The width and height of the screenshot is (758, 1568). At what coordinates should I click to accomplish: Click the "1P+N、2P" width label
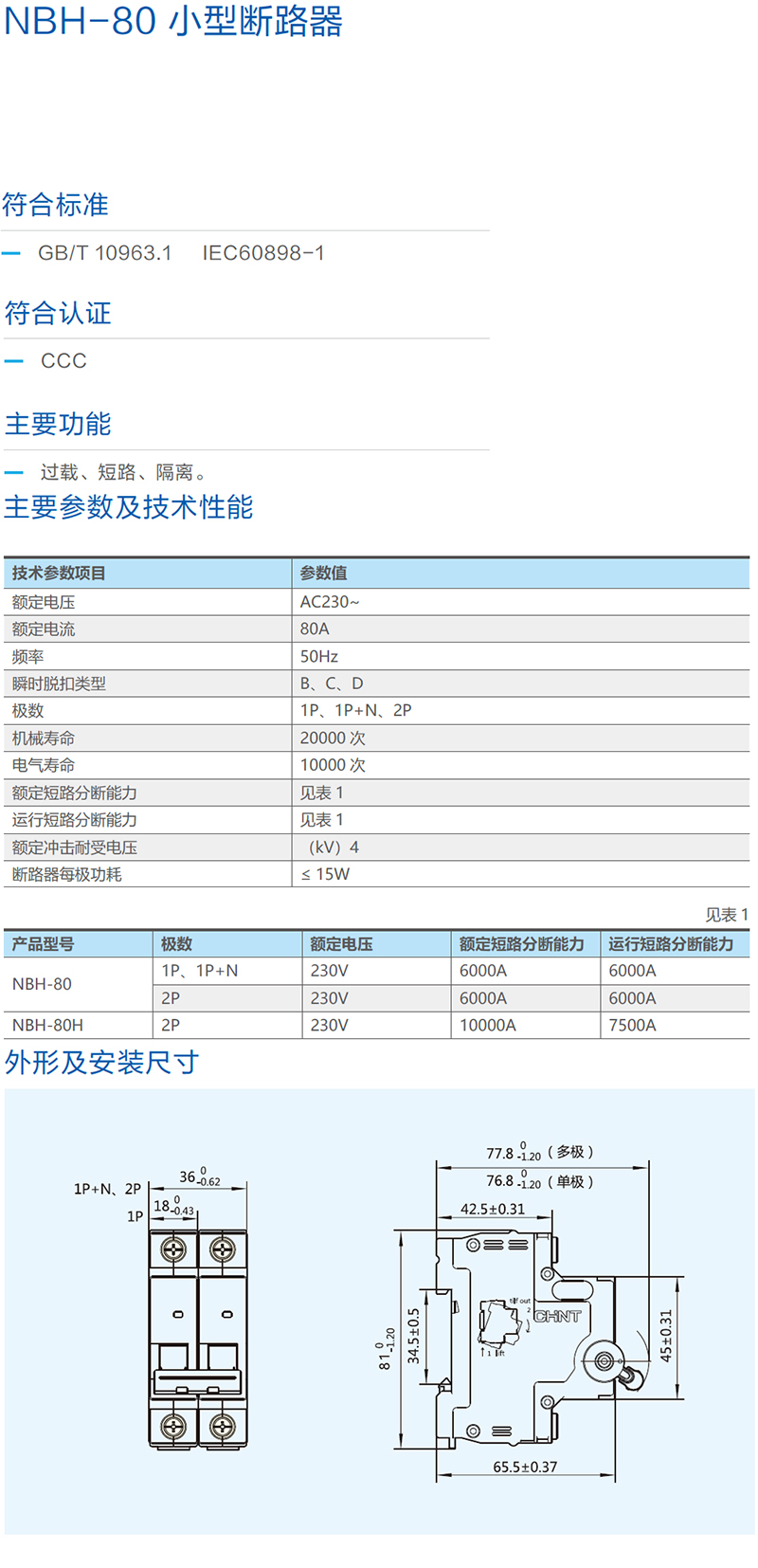point(107,1189)
